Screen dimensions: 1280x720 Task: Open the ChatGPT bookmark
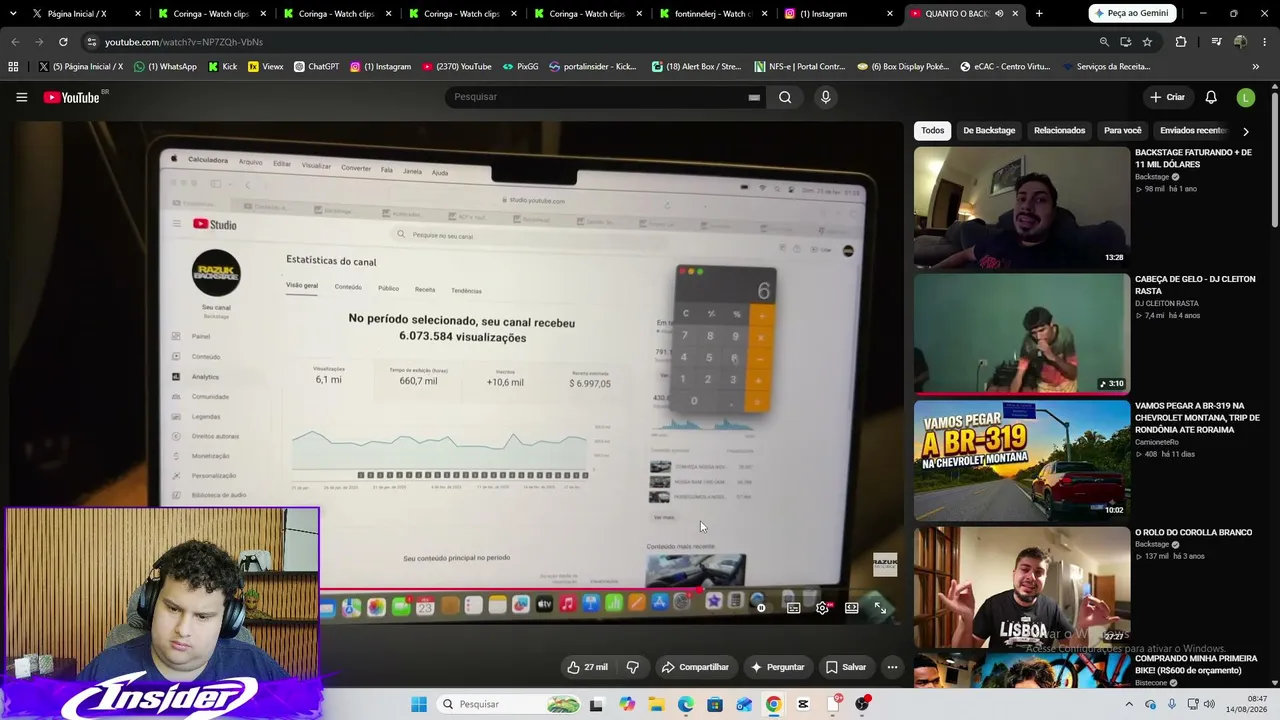[x=316, y=67]
